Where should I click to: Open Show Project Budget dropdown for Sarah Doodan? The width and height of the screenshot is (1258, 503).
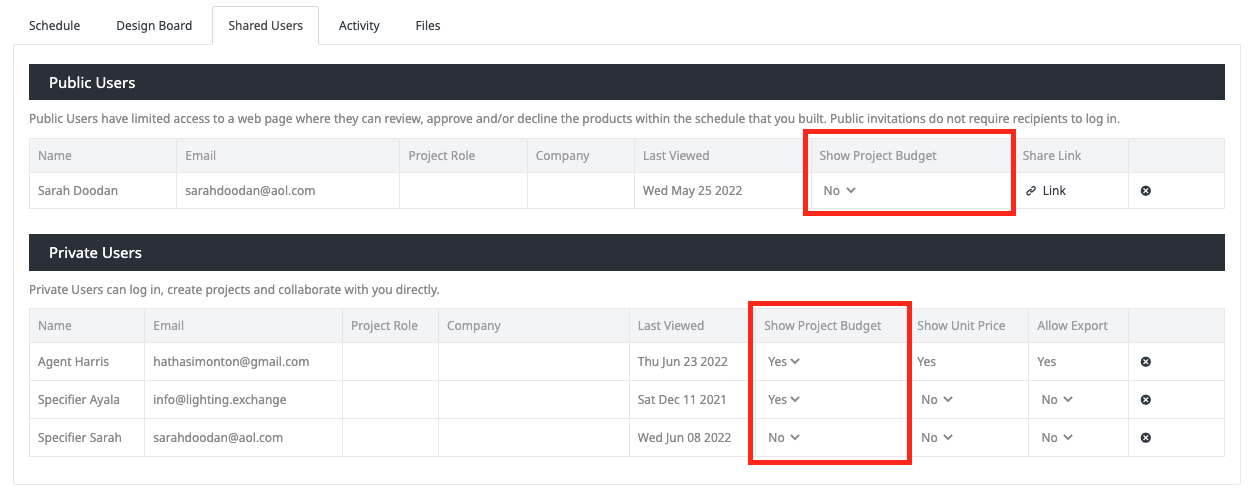[839, 191]
